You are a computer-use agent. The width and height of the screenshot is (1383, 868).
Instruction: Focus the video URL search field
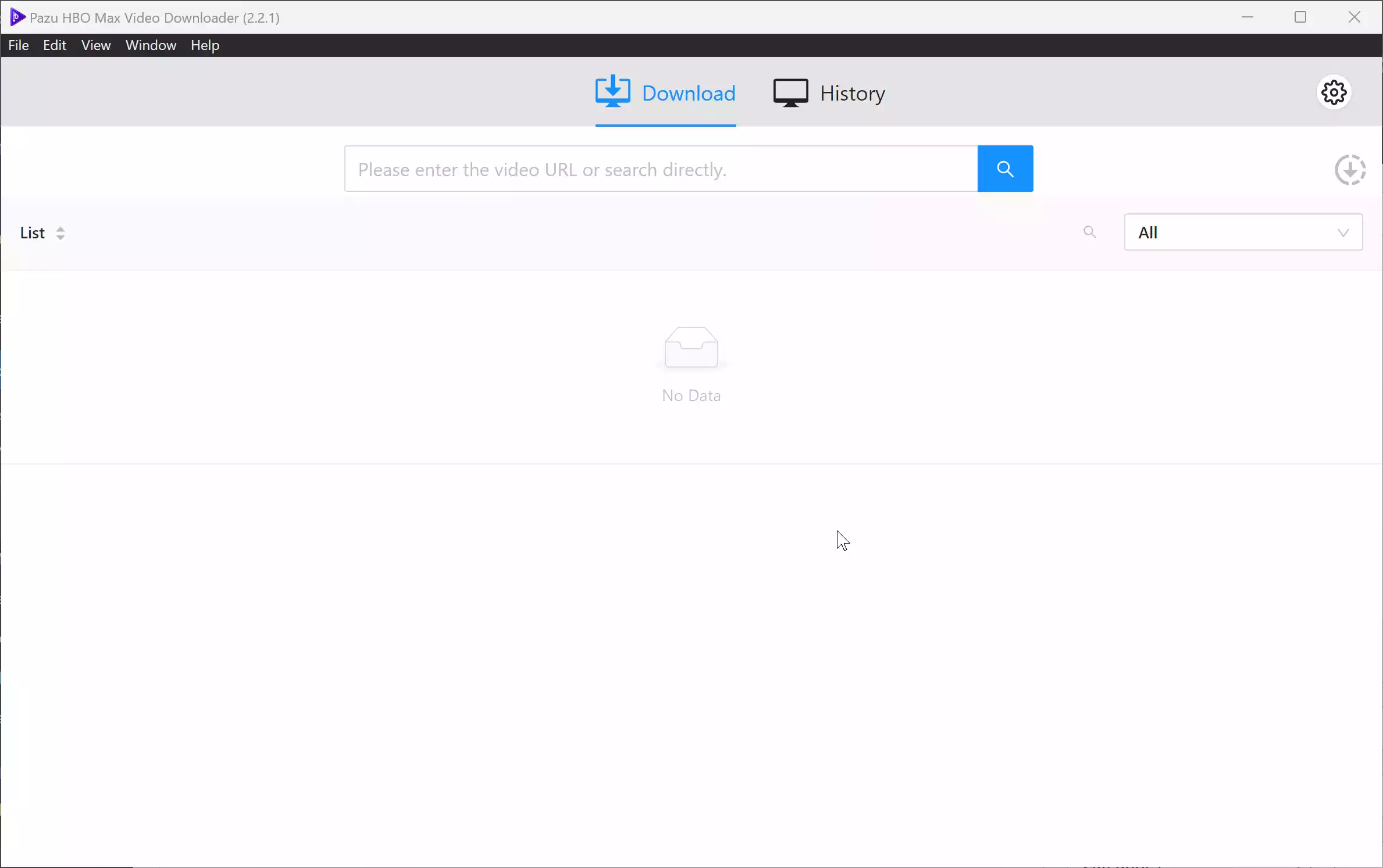click(x=661, y=169)
